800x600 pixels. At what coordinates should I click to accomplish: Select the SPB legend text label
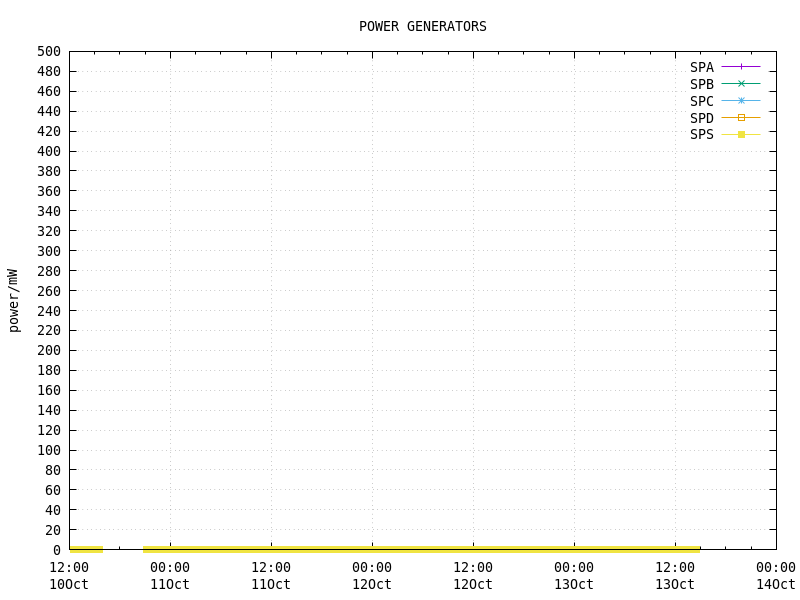coord(701,84)
